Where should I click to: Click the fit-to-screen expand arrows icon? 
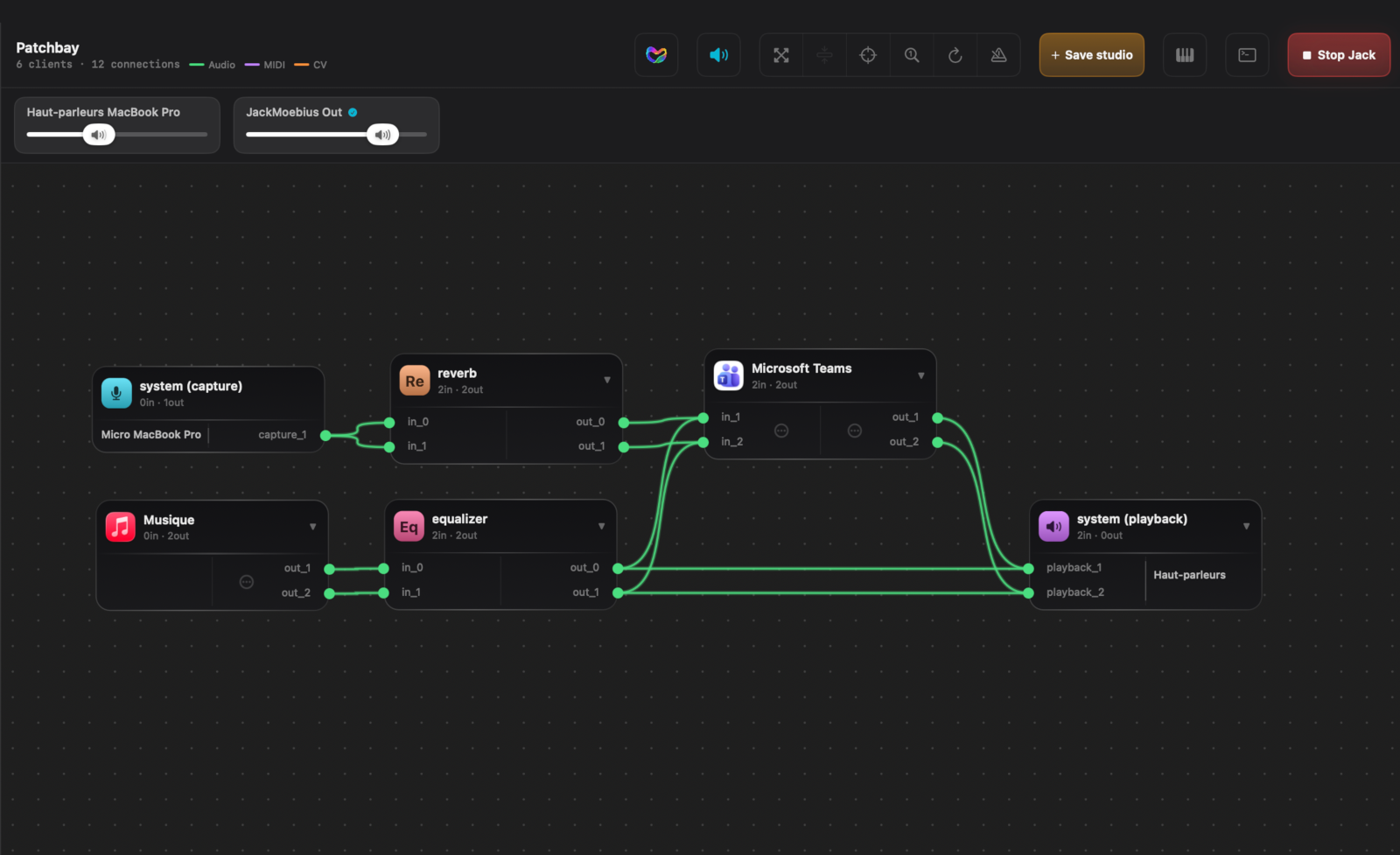[781, 55]
